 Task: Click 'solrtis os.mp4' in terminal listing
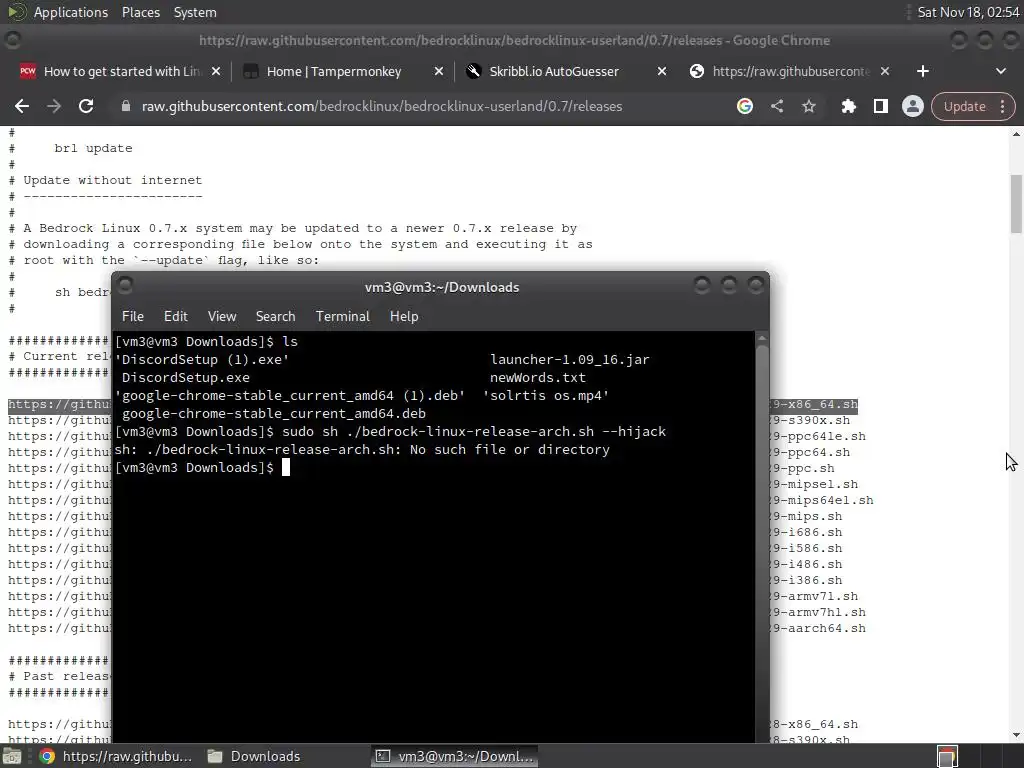click(545, 396)
